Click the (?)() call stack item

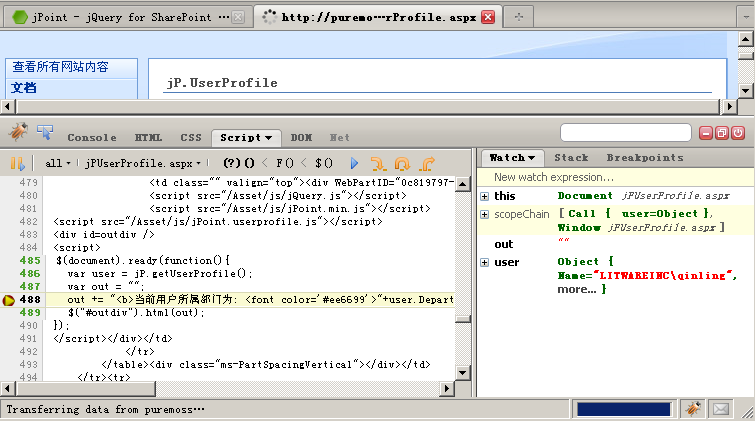click(x=239, y=163)
